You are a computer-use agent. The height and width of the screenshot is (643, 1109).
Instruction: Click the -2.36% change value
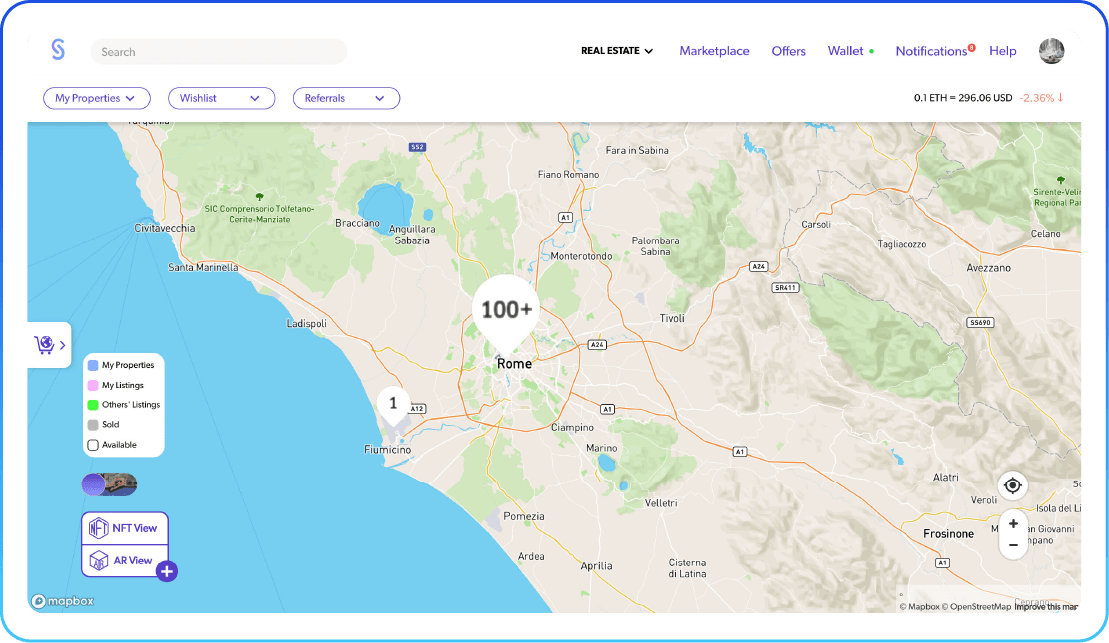click(x=1036, y=98)
